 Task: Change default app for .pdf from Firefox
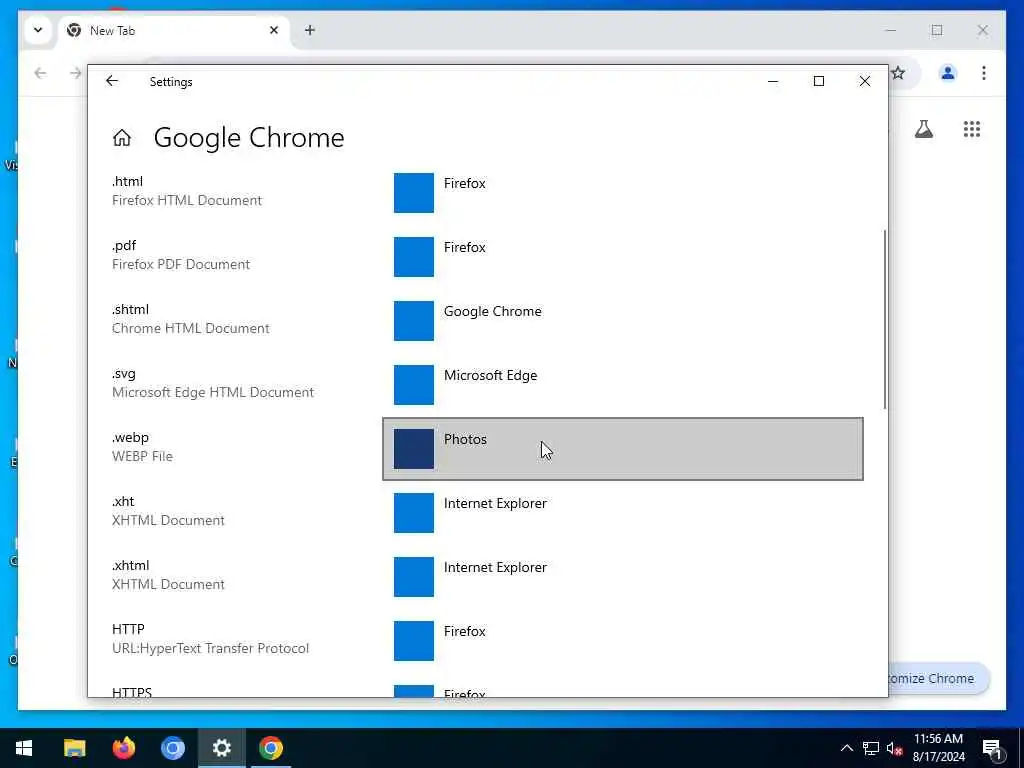pos(623,257)
